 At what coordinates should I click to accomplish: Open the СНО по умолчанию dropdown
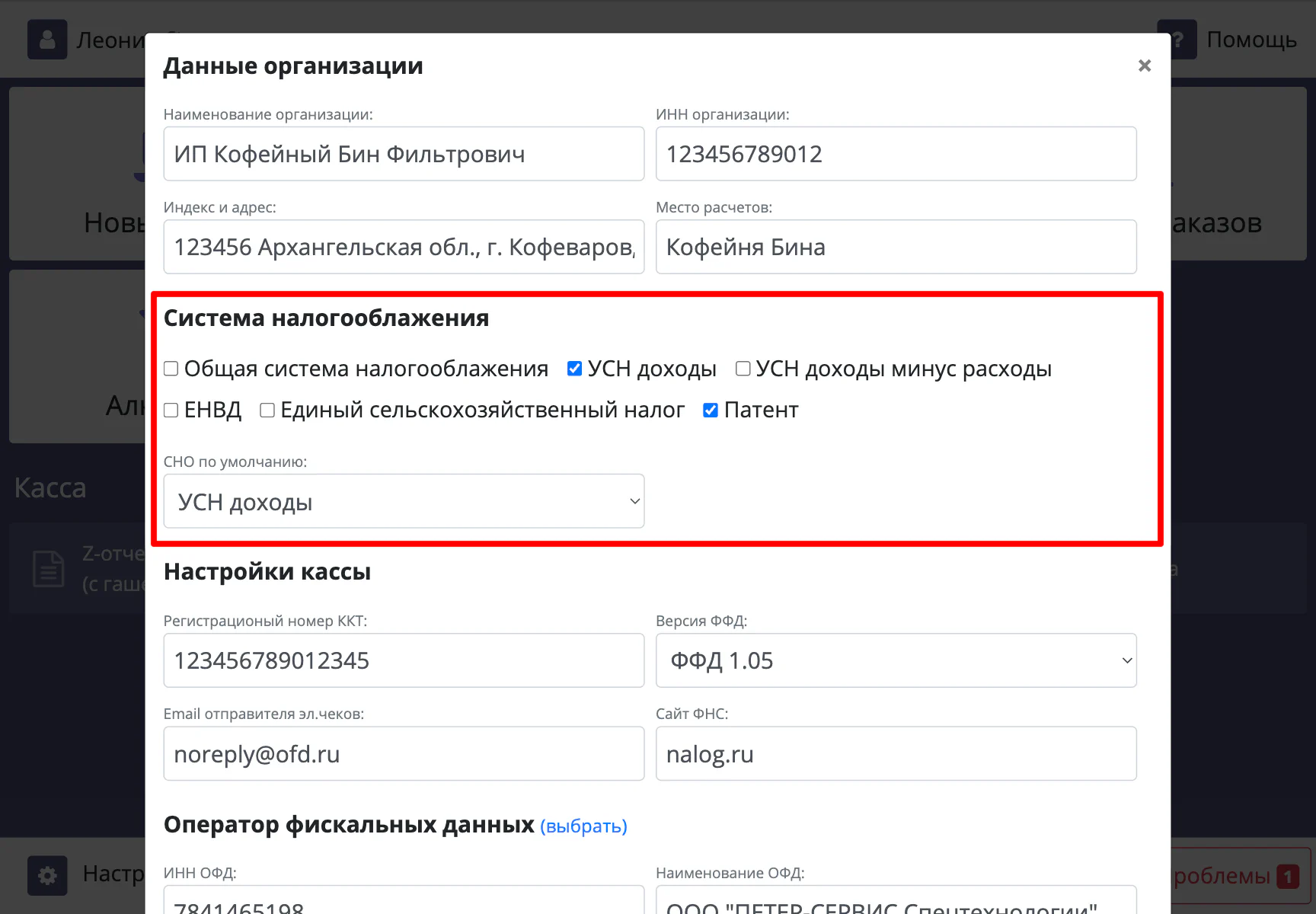tap(404, 501)
